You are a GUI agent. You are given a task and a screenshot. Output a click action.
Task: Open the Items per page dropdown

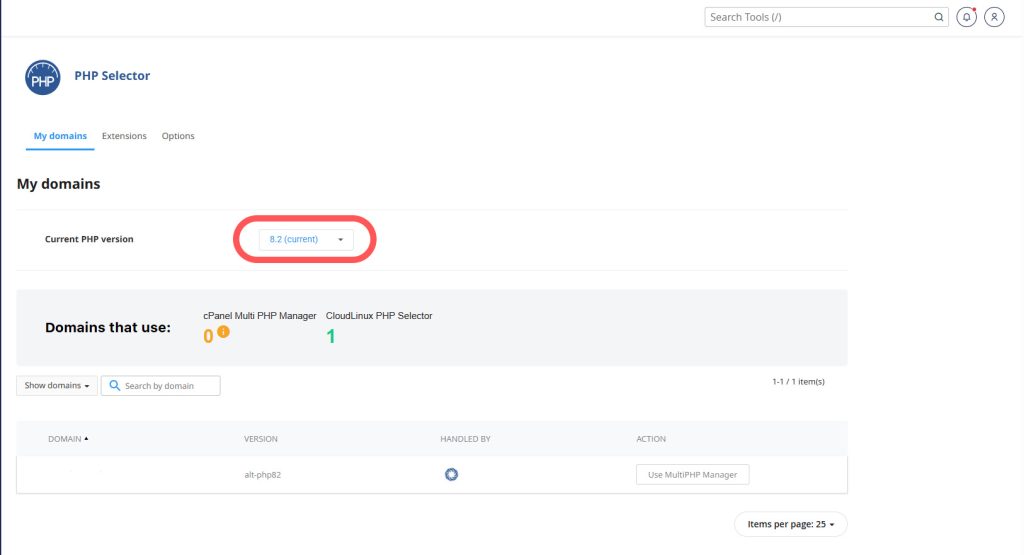(x=790, y=524)
